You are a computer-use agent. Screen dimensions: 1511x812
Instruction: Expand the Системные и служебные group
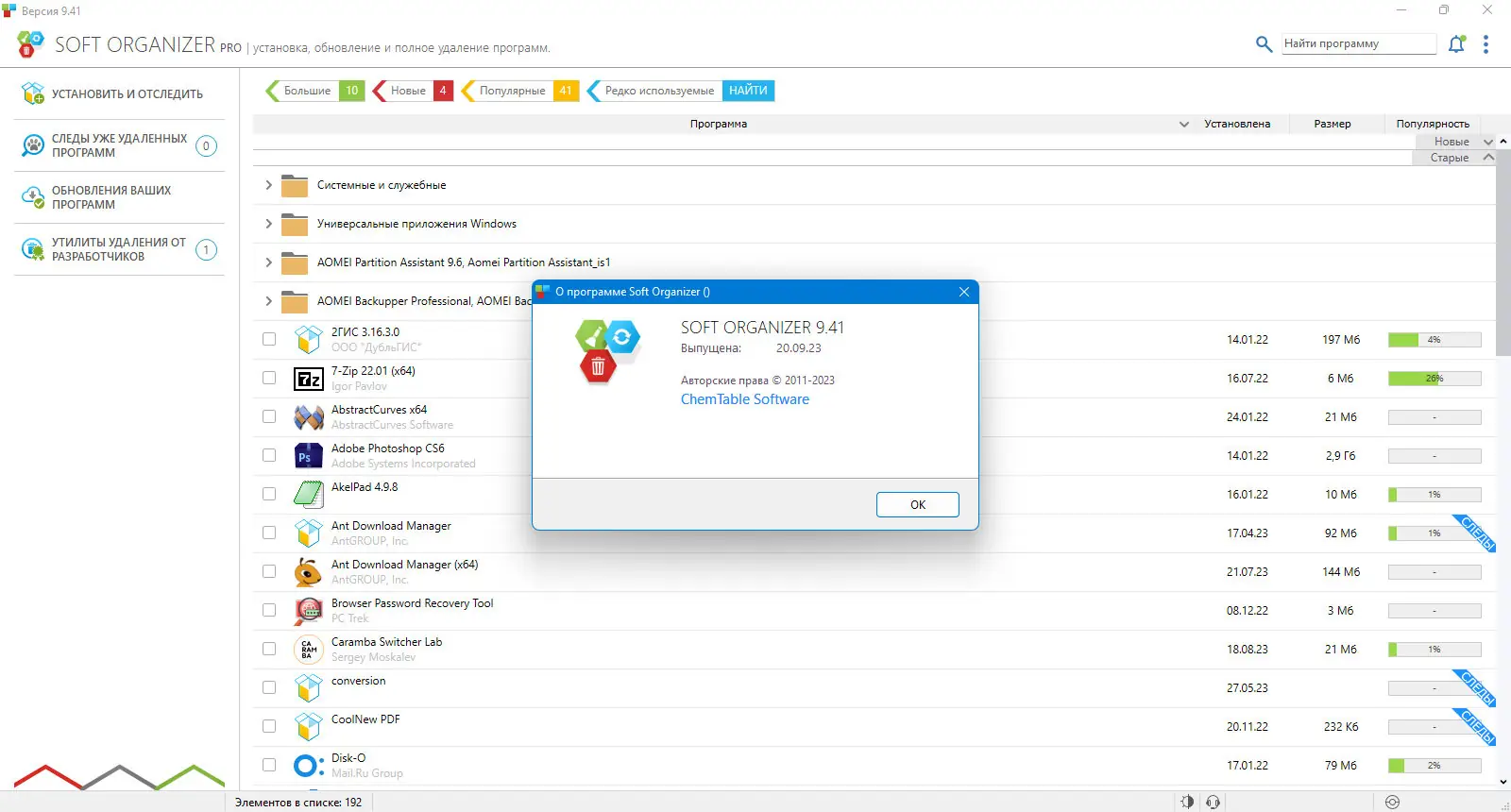(x=268, y=185)
